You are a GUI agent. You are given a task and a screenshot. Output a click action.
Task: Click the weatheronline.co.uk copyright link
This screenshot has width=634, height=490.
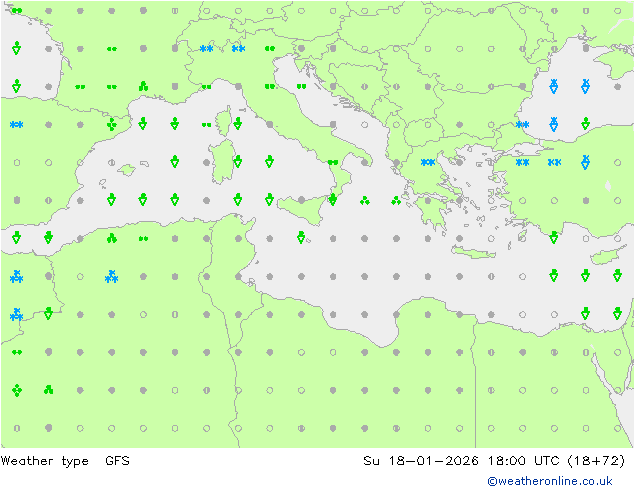(550, 481)
